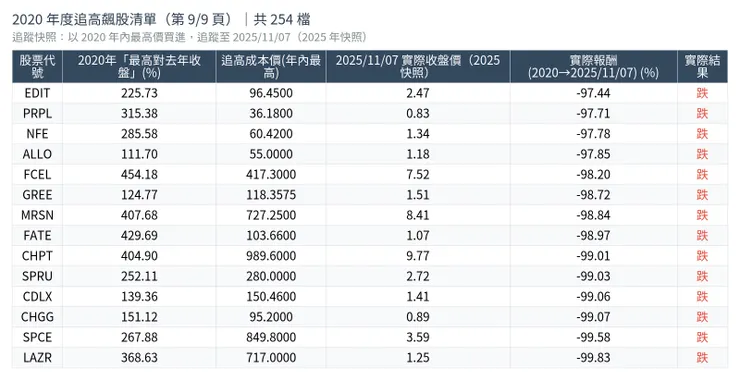This screenshot has width=740, height=380.
Task: Click return -97.78 in NFE row
Action: [x=593, y=134]
